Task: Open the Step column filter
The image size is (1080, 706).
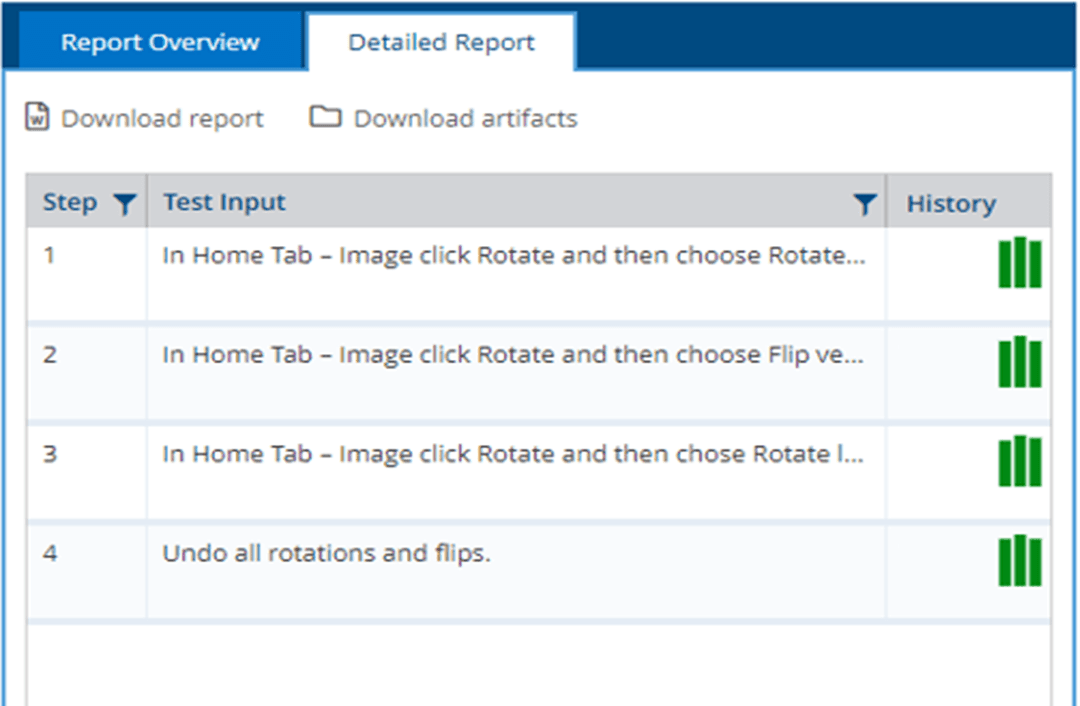Action: 124,204
